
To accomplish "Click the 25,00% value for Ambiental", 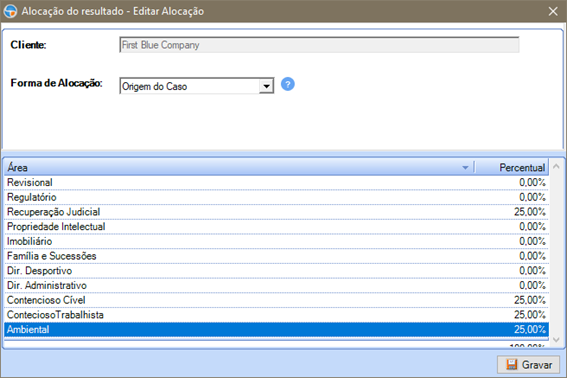I will click(530, 330).
